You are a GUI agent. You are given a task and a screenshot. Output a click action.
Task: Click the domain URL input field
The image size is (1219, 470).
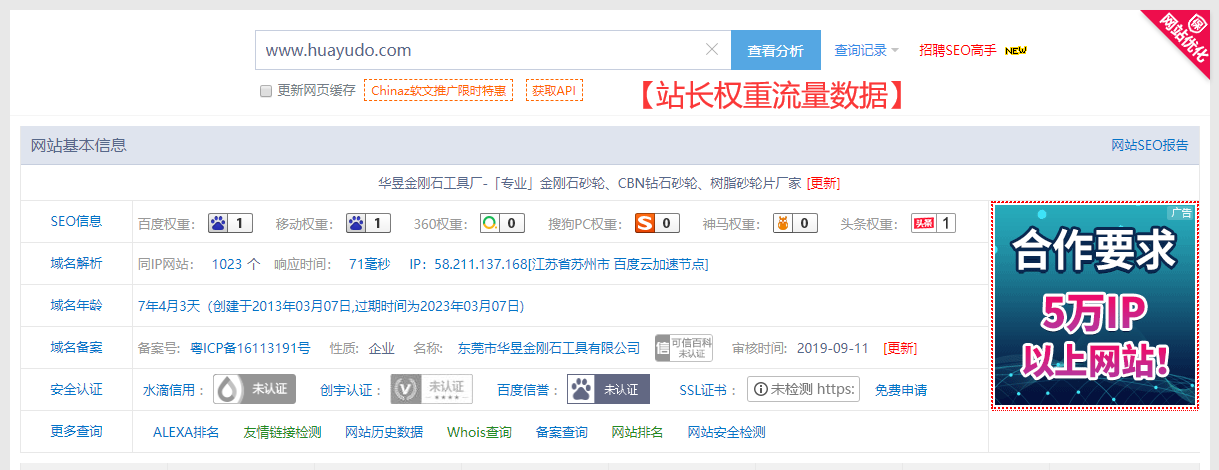pos(480,50)
